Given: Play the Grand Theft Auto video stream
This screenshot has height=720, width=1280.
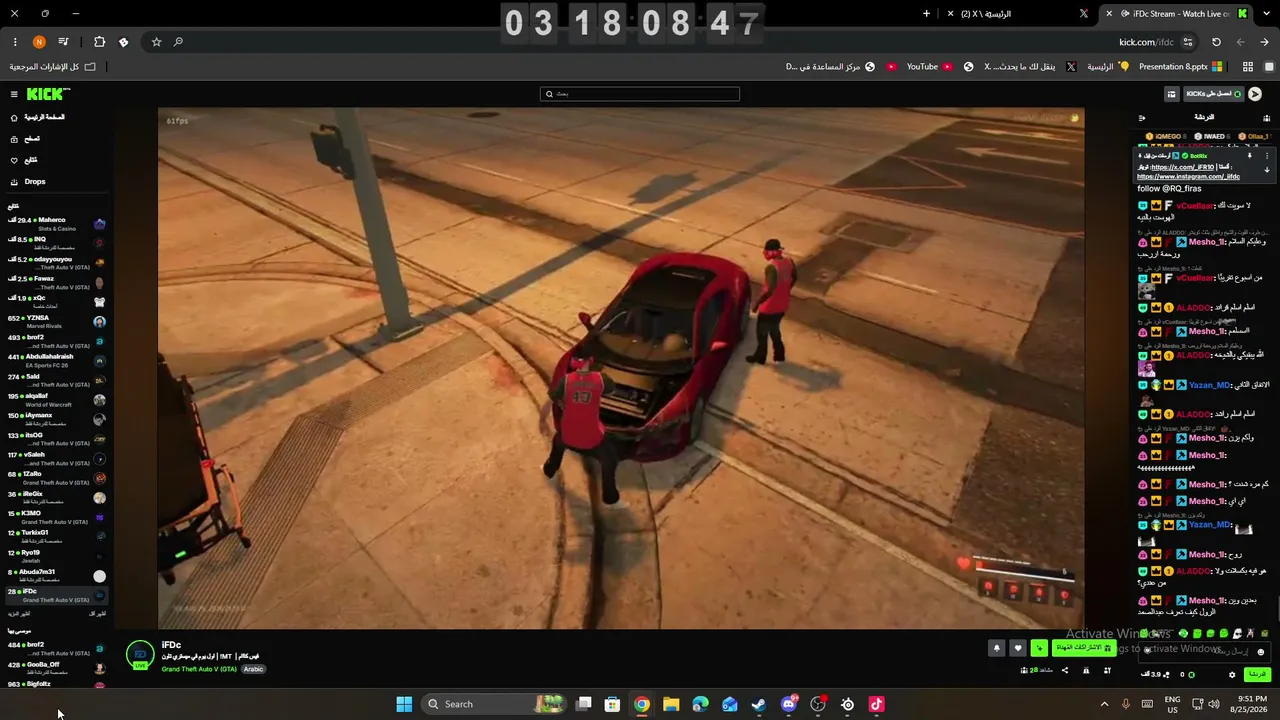Looking at the screenshot, I should [x=621, y=368].
